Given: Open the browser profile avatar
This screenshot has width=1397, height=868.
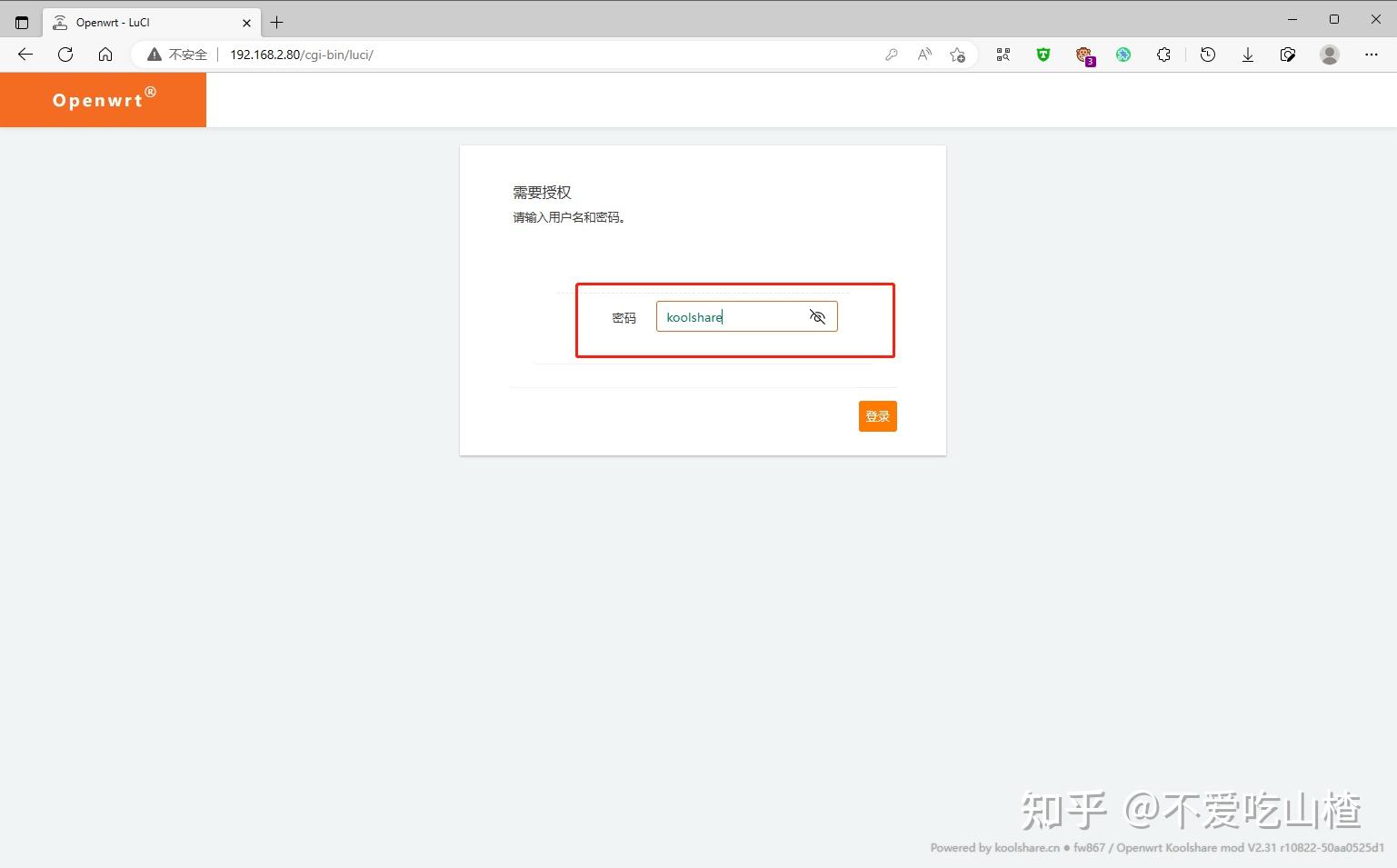Looking at the screenshot, I should click(1329, 55).
